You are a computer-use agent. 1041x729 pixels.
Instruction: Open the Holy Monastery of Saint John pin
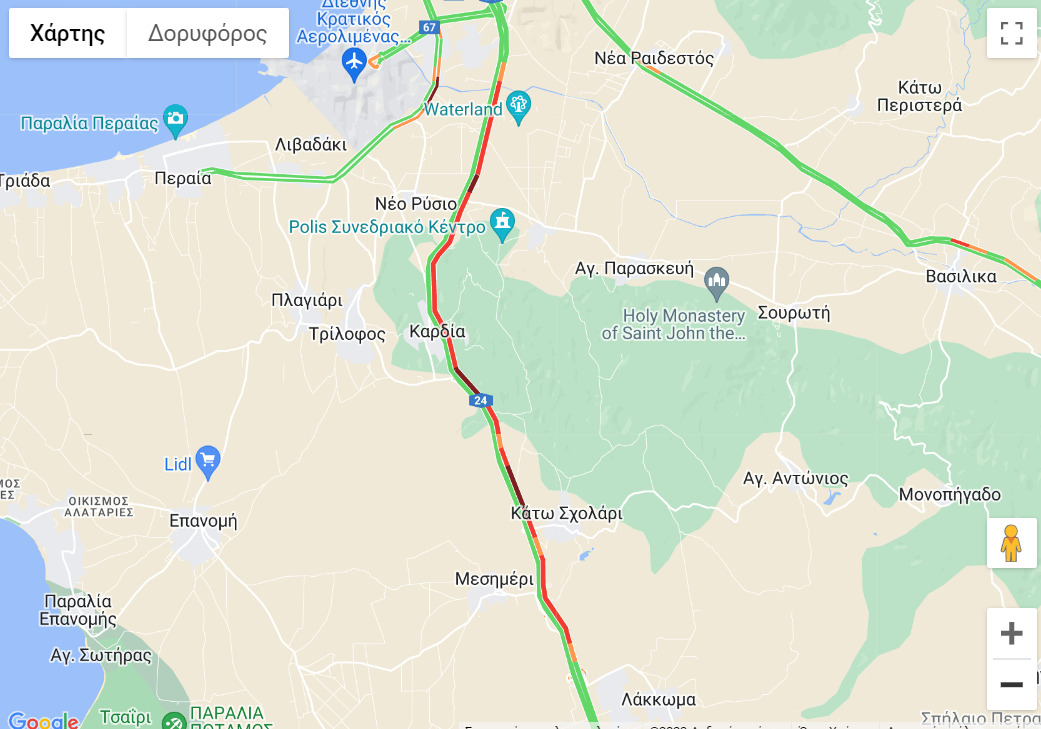pyautogui.click(x=716, y=284)
